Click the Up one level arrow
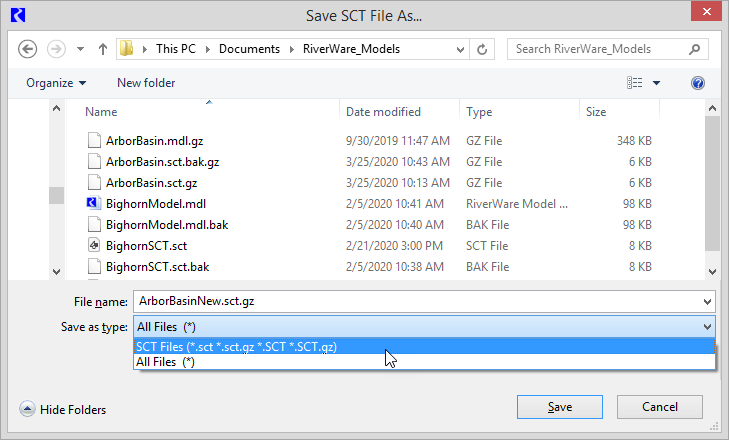The height and width of the screenshot is (440, 729). point(102,48)
